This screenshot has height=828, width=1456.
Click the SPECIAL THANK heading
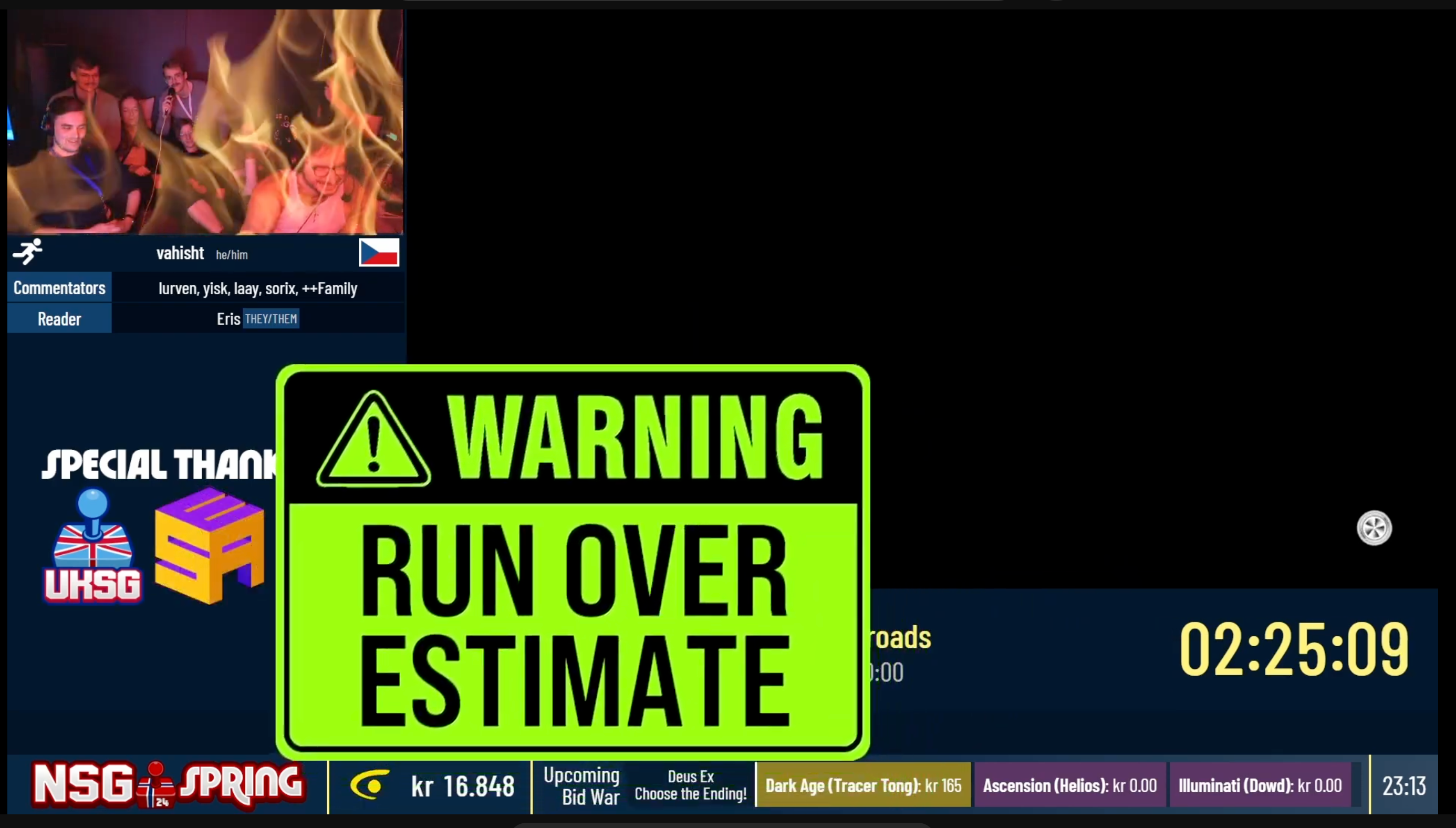click(x=159, y=464)
